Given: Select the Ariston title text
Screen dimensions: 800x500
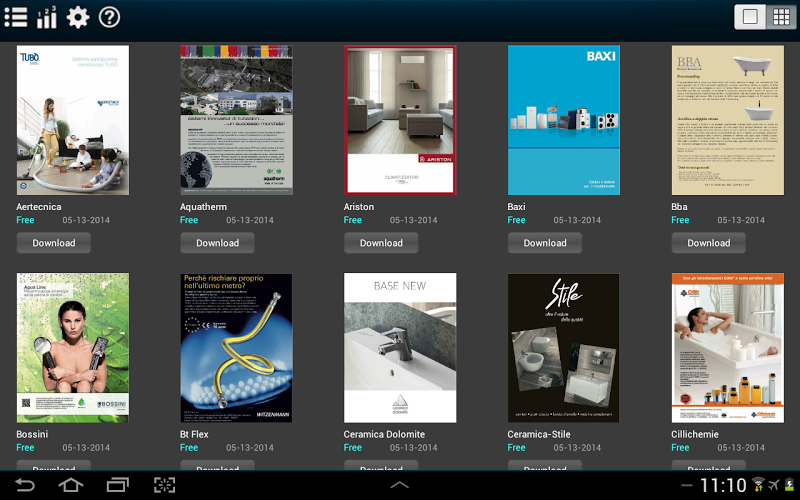Looking at the screenshot, I should click(359, 207).
